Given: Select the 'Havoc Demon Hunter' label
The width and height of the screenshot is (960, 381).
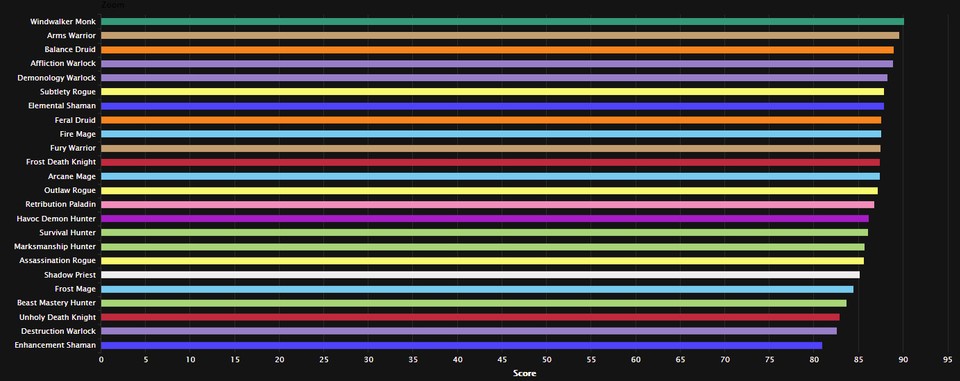Looking at the screenshot, I should point(57,219).
